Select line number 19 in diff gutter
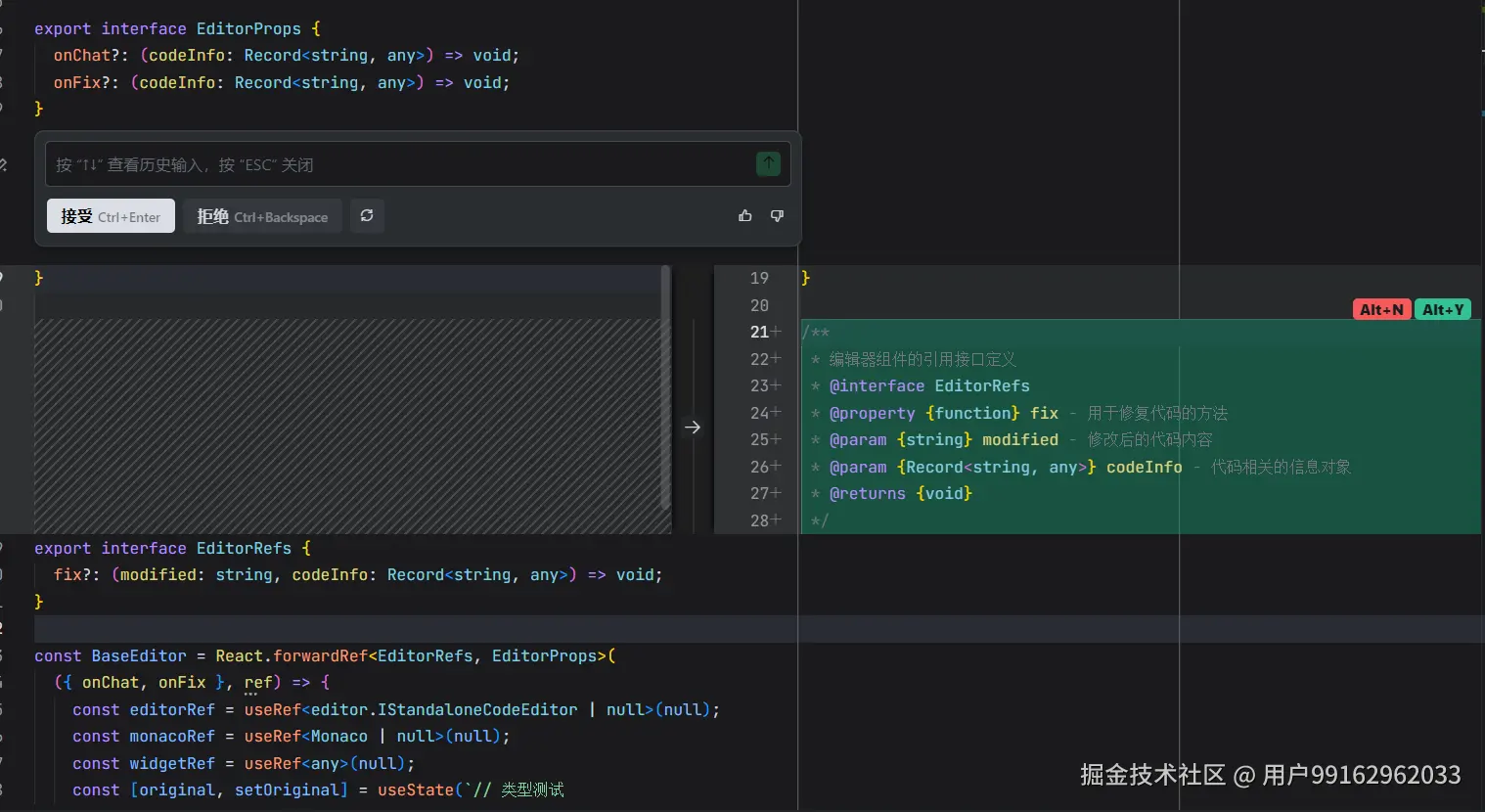Viewport: 1485px width, 812px height. pos(759,279)
